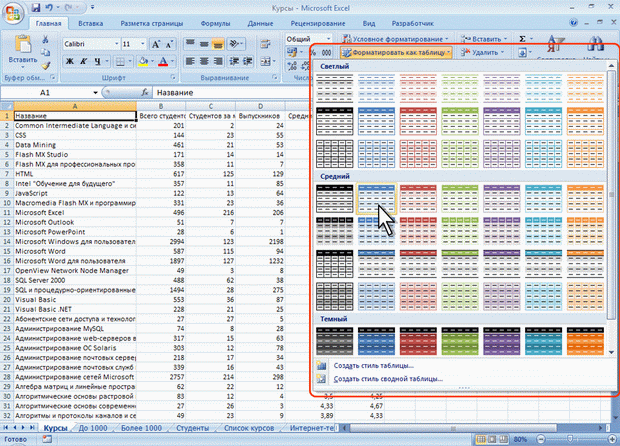The width and height of the screenshot is (620, 446).
Task: Zoom in with the plus button
Action: click(x=612, y=439)
